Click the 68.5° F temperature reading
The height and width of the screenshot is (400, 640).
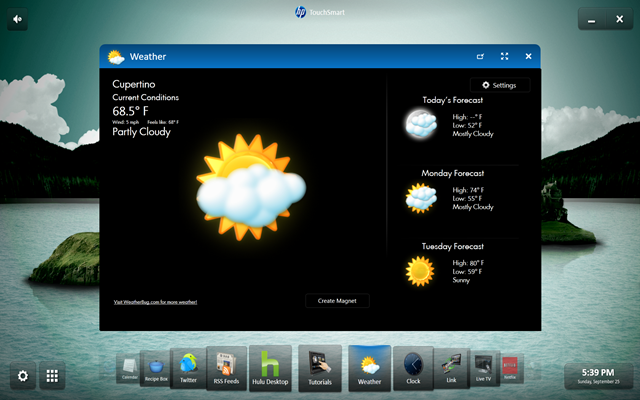(x=131, y=111)
